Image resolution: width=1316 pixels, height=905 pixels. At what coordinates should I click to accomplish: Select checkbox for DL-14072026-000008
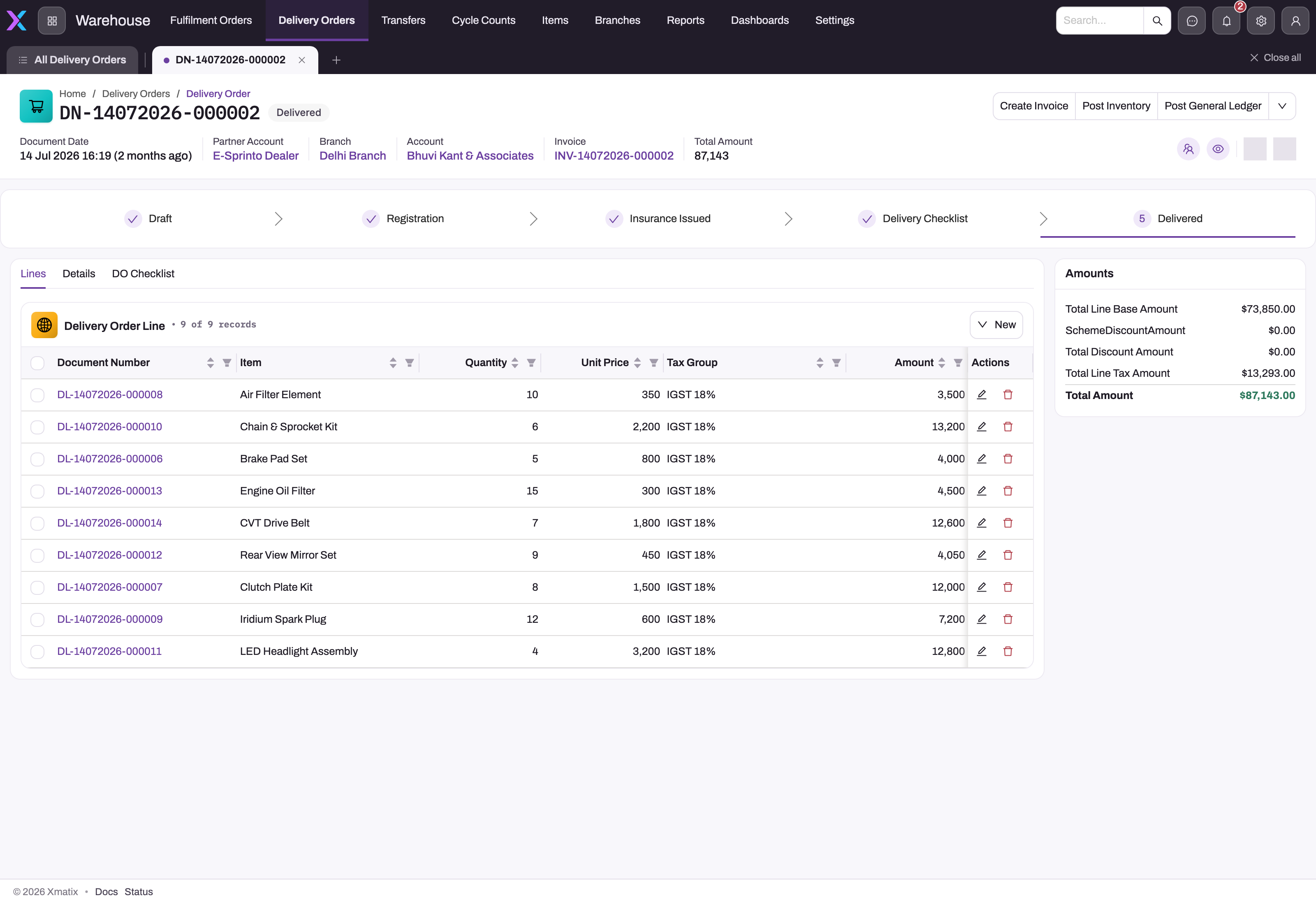coord(37,395)
